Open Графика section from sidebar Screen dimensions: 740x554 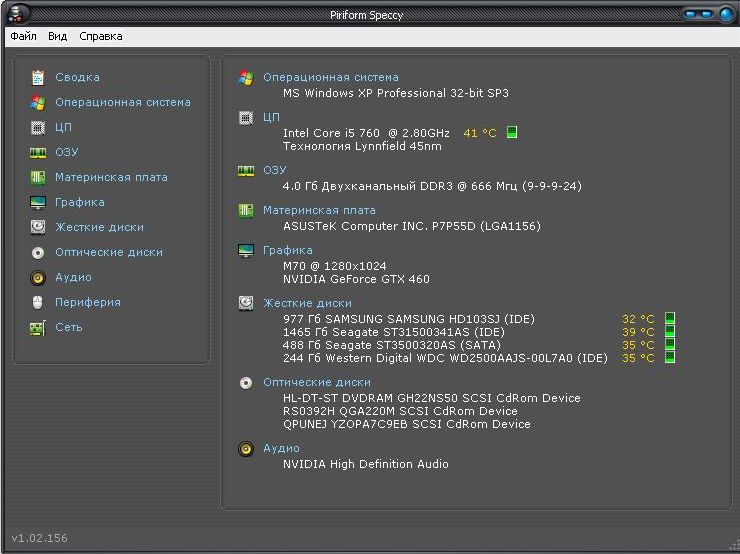tap(80, 202)
